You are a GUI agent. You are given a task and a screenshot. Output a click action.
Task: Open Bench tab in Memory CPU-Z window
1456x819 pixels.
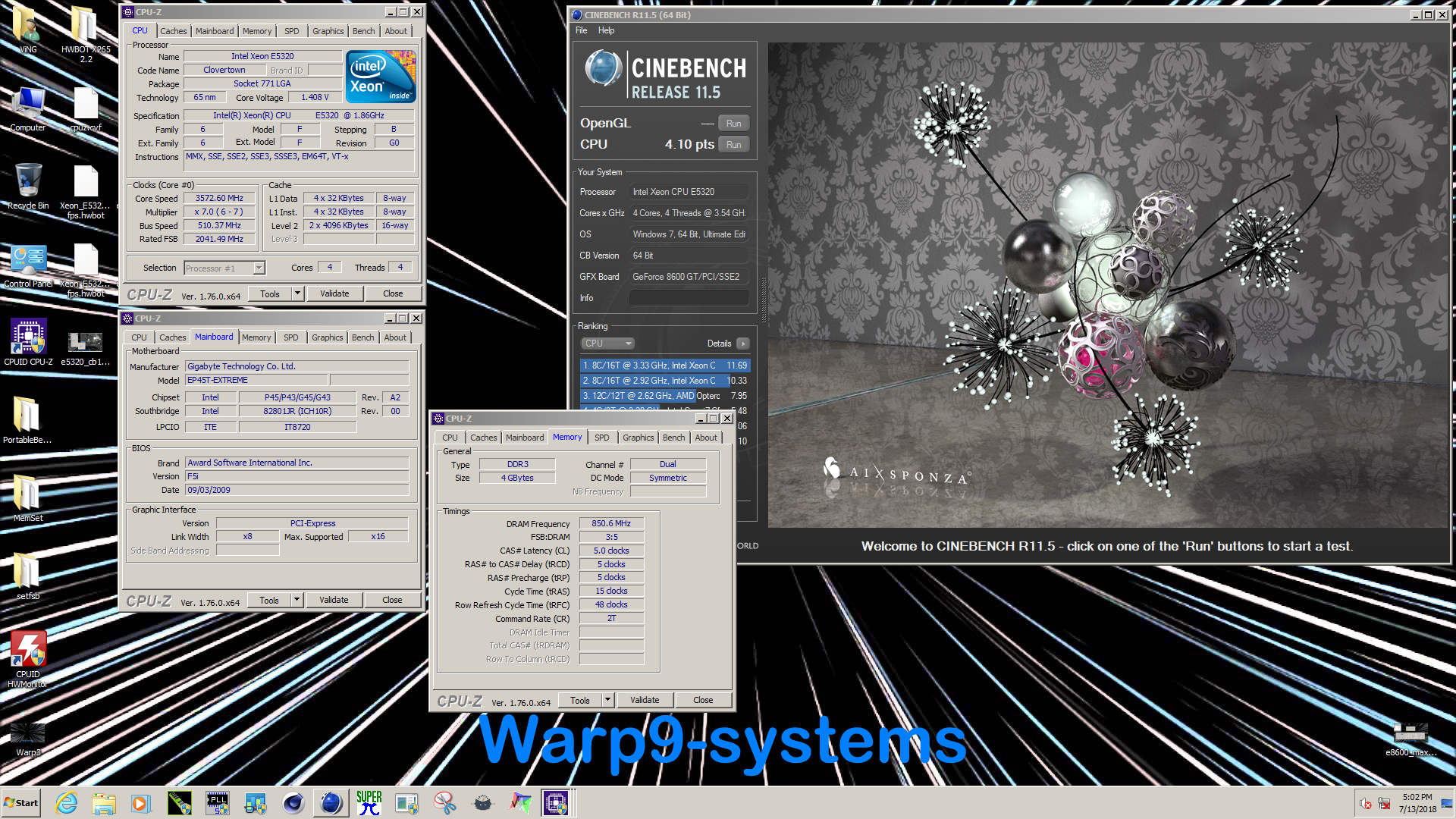[x=674, y=438]
